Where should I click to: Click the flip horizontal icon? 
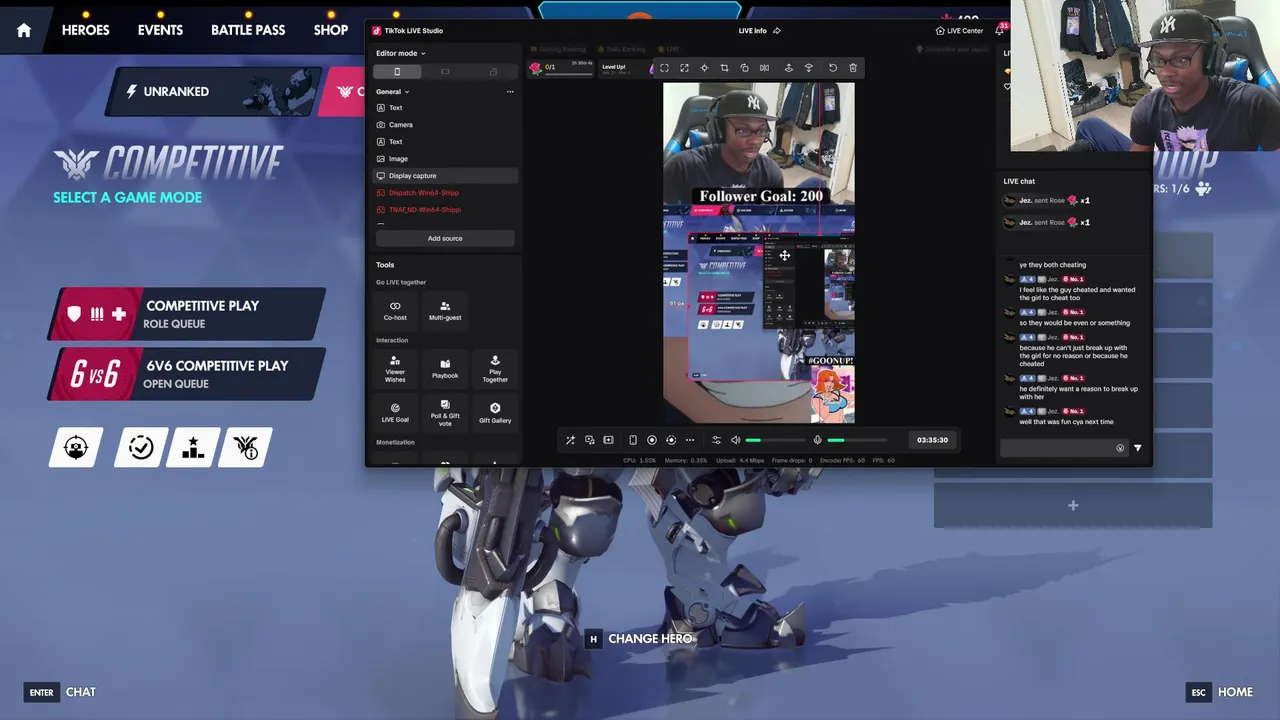(764, 68)
